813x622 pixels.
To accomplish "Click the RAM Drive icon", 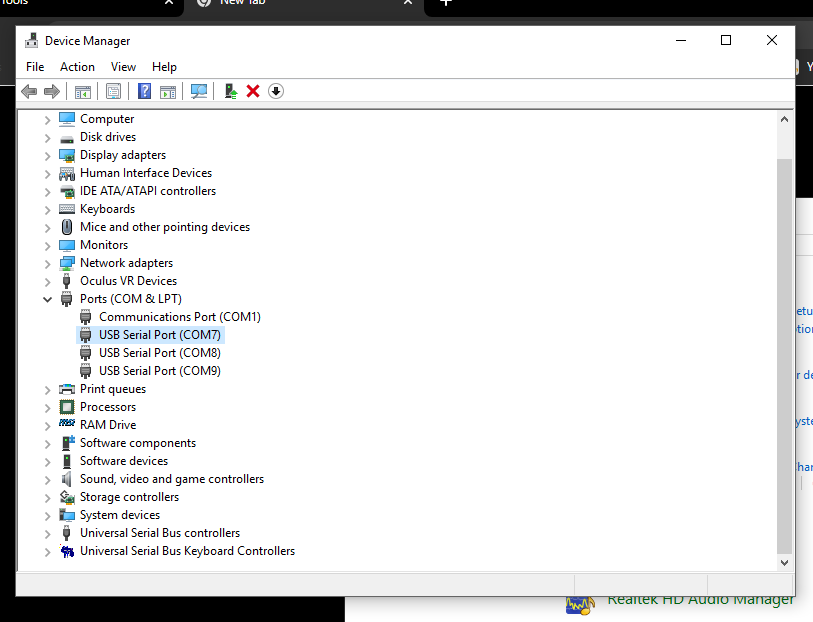I will pos(67,423).
